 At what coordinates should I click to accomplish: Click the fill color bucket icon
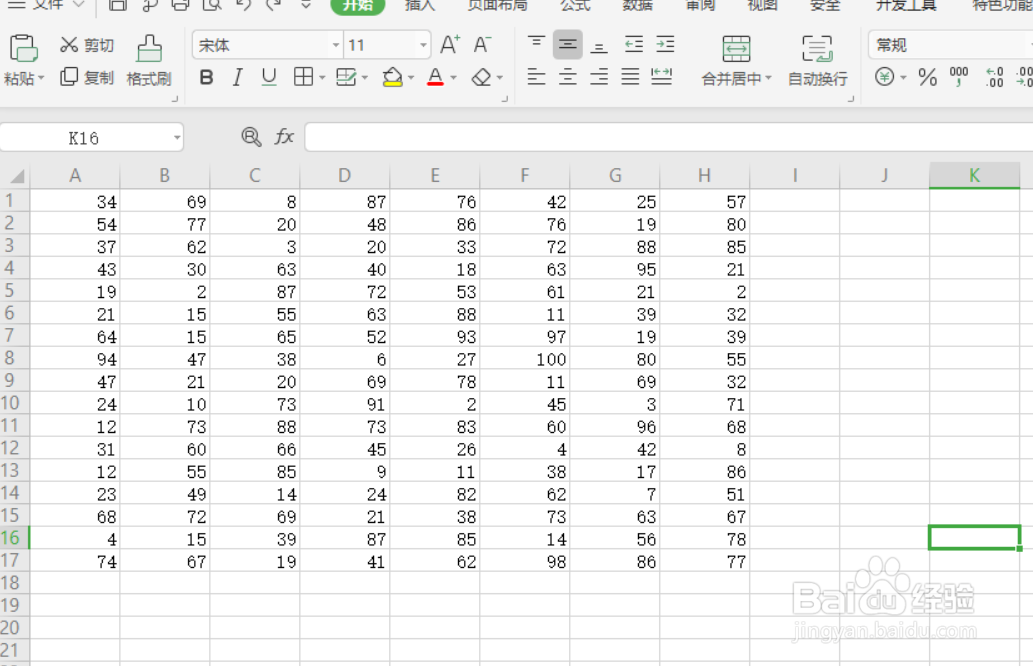click(x=392, y=77)
